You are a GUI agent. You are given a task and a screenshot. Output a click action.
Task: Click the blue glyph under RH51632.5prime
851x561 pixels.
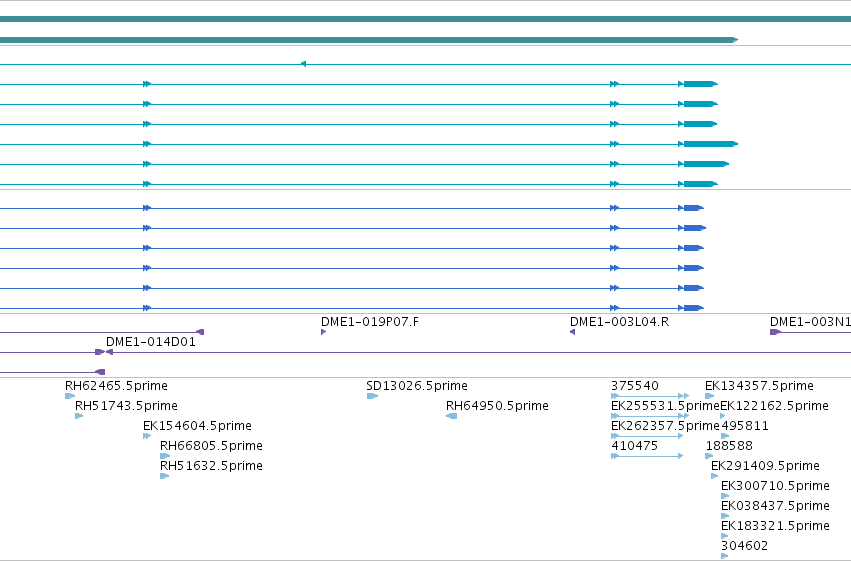165,476
